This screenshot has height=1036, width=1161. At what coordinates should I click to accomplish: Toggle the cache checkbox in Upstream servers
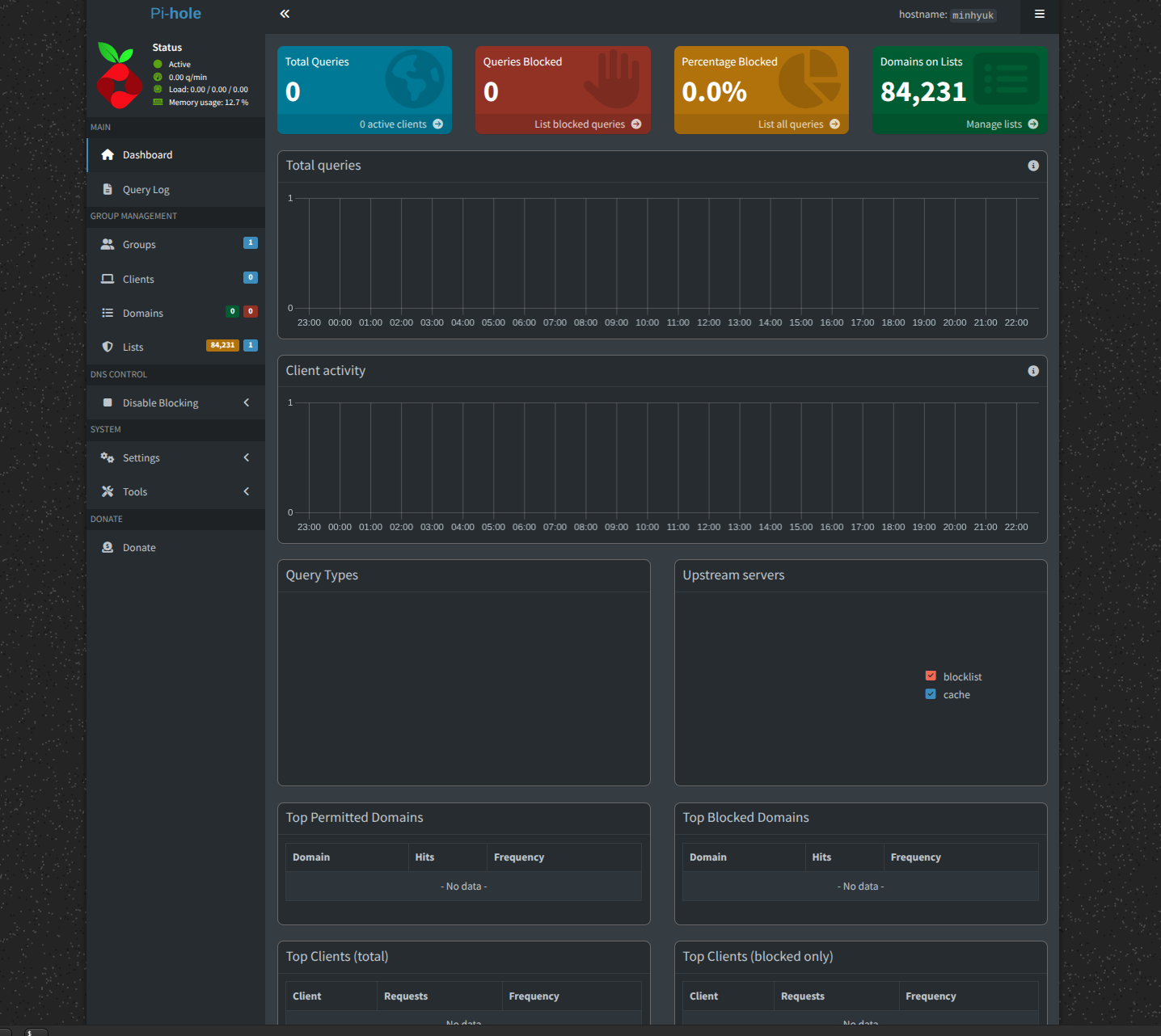coord(931,694)
